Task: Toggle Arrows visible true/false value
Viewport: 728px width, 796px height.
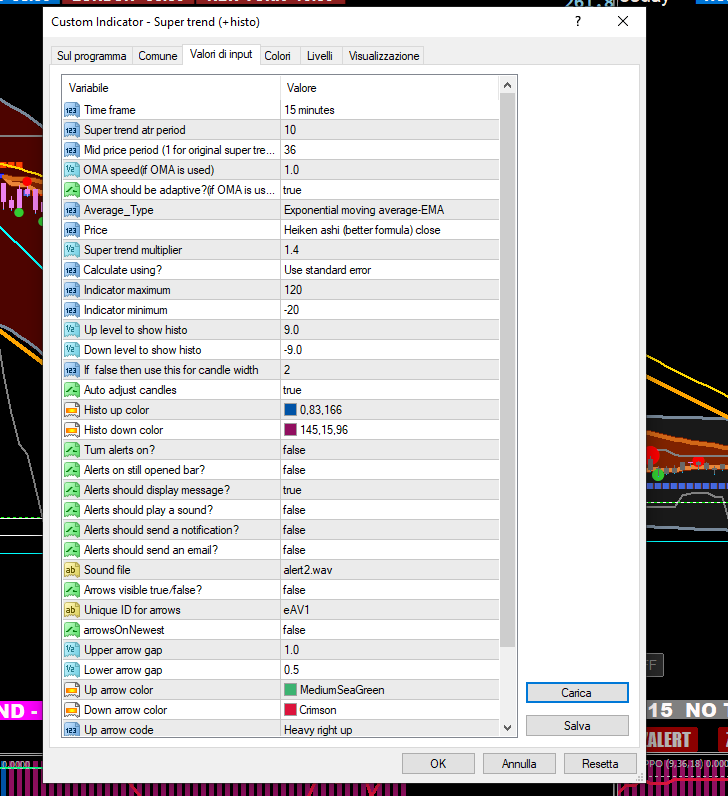Action: [x=390, y=590]
